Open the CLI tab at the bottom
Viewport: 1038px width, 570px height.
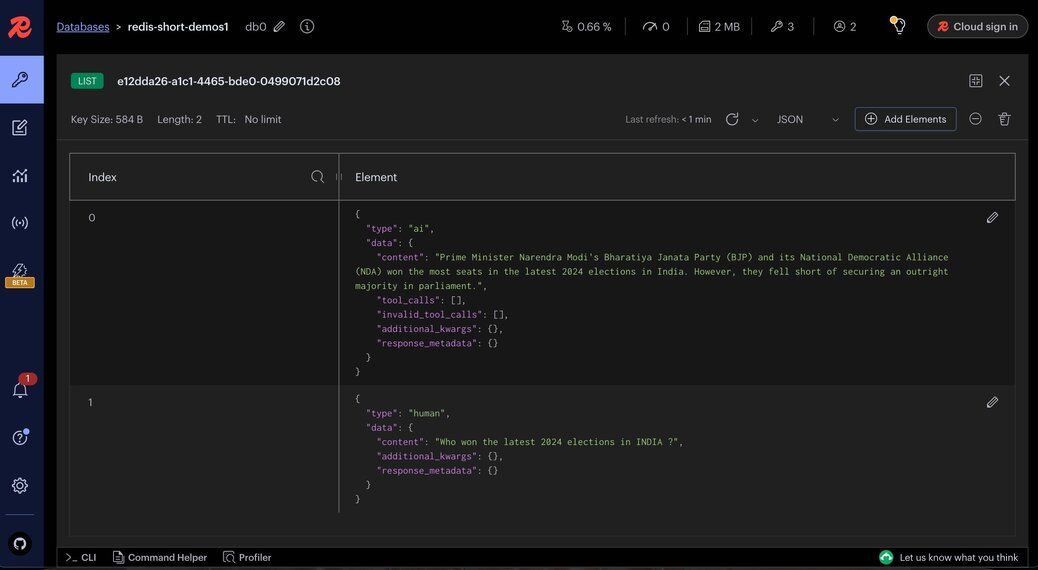pyautogui.click(x=82, y=557)
